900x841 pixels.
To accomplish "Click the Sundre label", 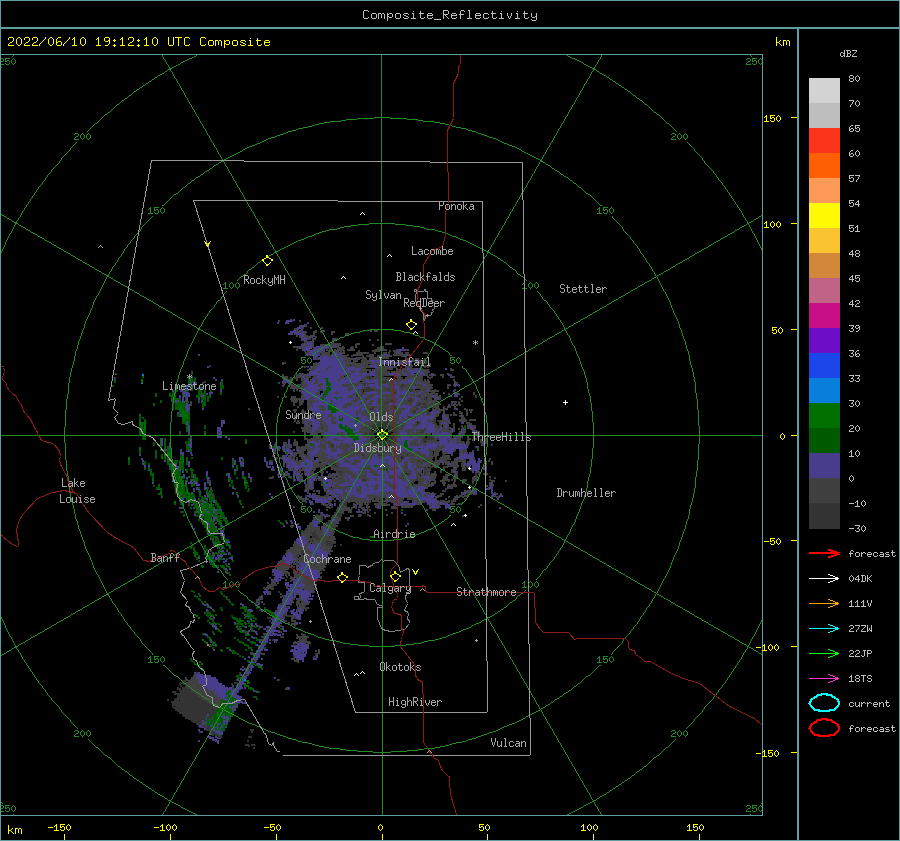I will click(303, 414).
